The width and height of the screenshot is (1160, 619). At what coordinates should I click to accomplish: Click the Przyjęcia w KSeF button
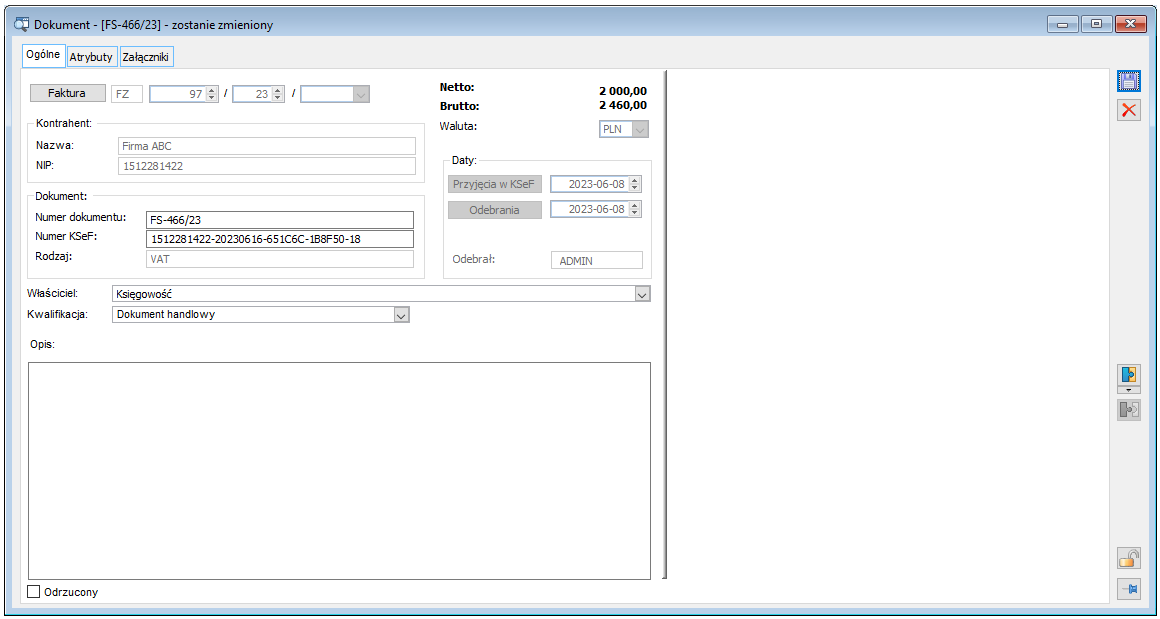[495, 184]
